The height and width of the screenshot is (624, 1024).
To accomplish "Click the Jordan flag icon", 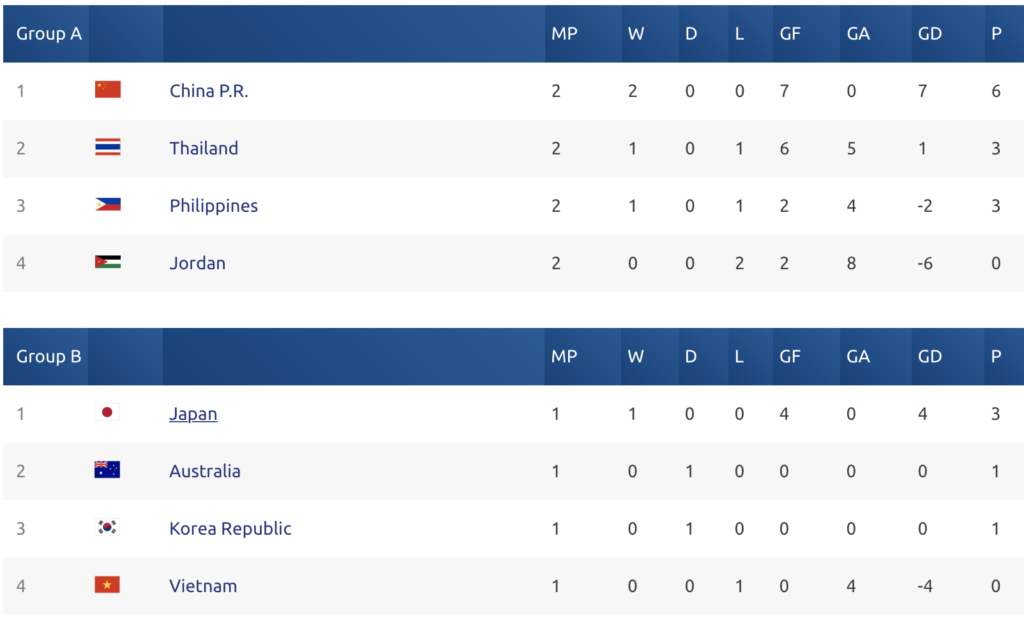I will pyautogui.click(x=108, y=262).
